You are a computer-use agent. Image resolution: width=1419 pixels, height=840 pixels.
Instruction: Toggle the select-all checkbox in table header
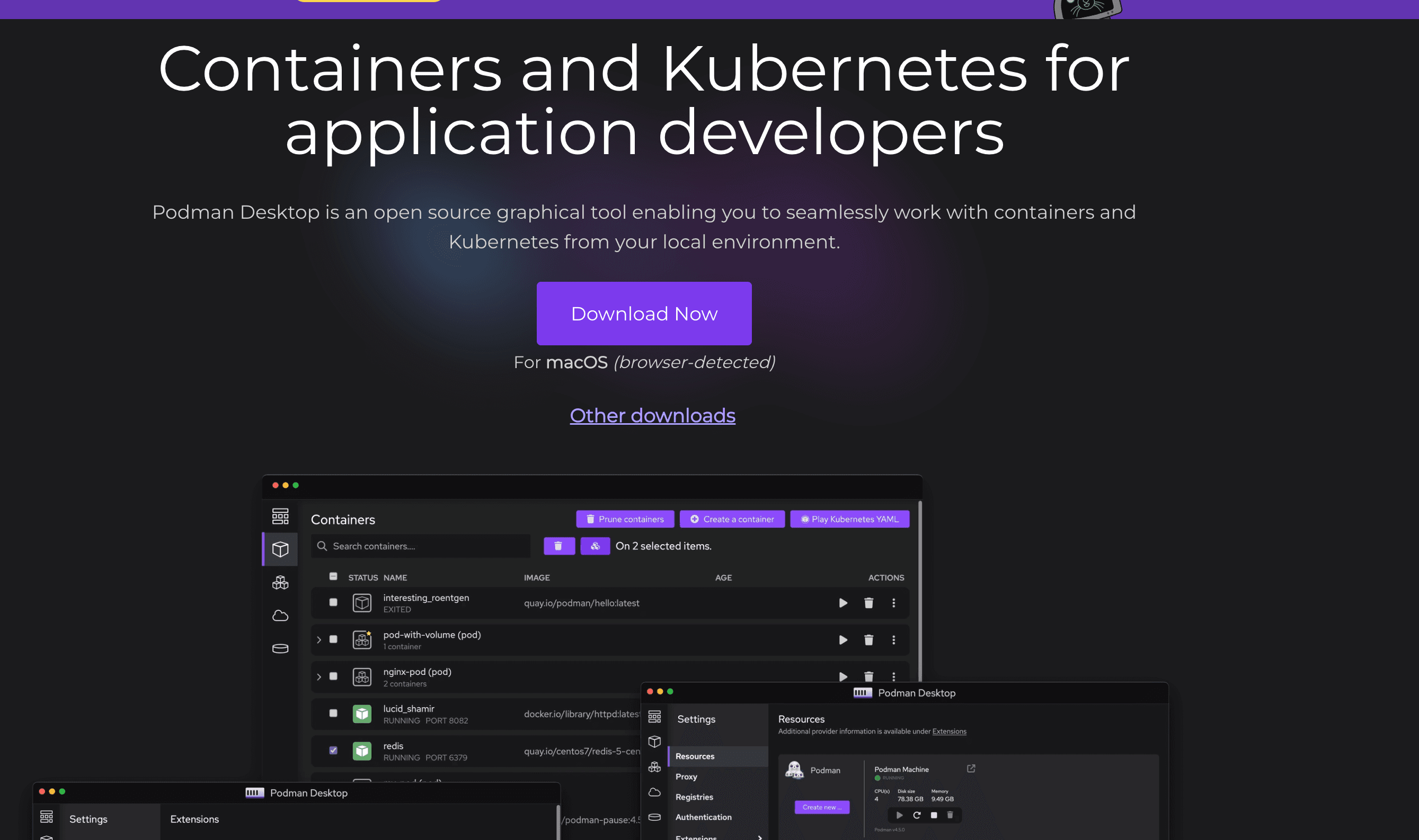tap(333, 576)
